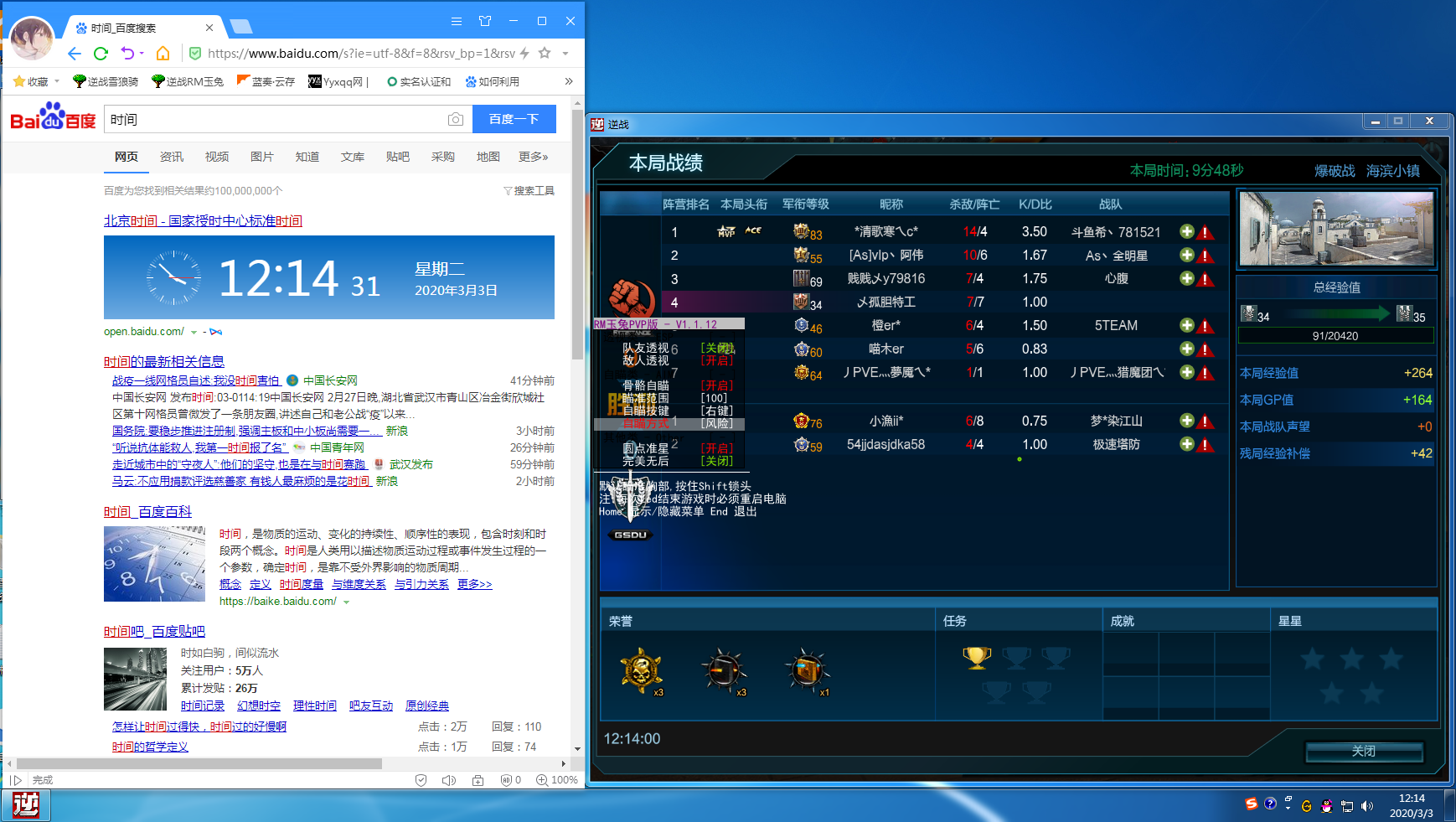
Task: Add player 清歌寒 as friend
Action: (x=1187, y=231)
